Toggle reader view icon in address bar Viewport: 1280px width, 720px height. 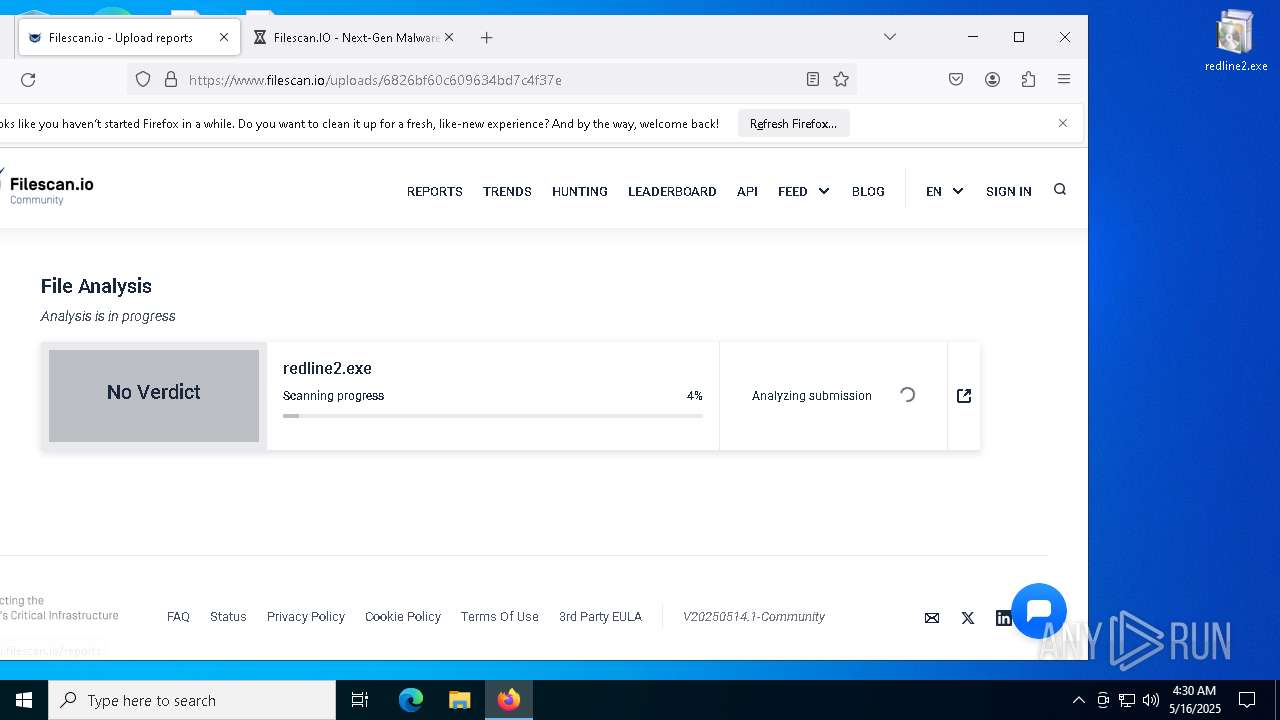[813, 79]
